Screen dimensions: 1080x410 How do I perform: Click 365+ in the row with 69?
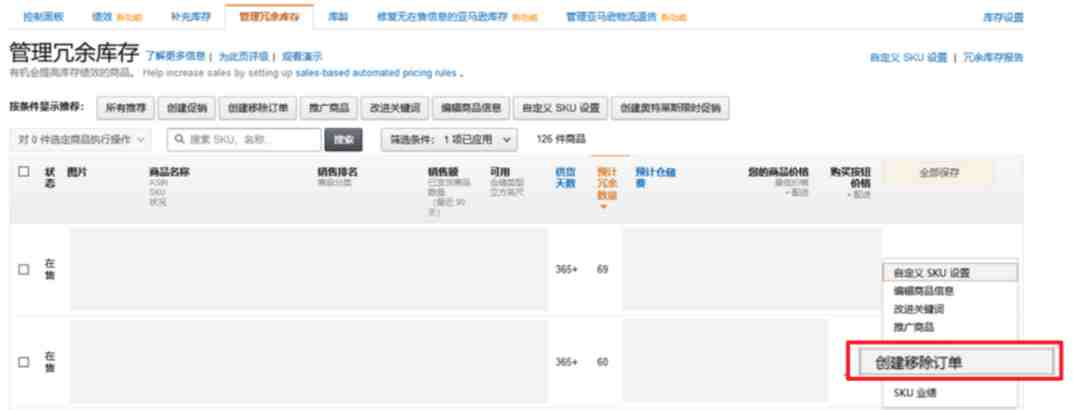[x=566, y=269]
